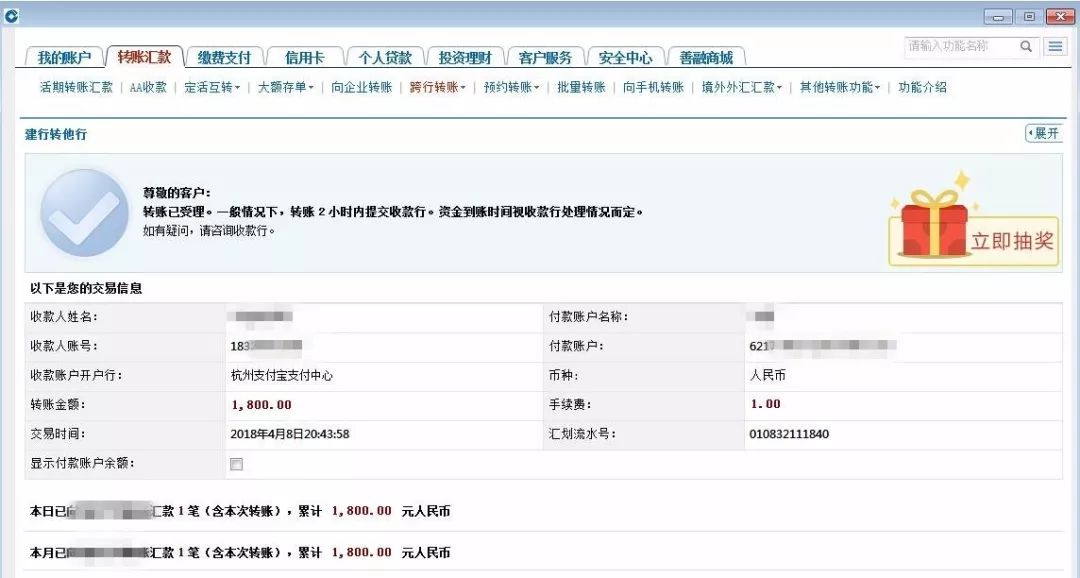This screenshot has height=578, width=1080.
Task: Click the serial number 010832111840
Action: pyautogui.click(x=789, y=434)
